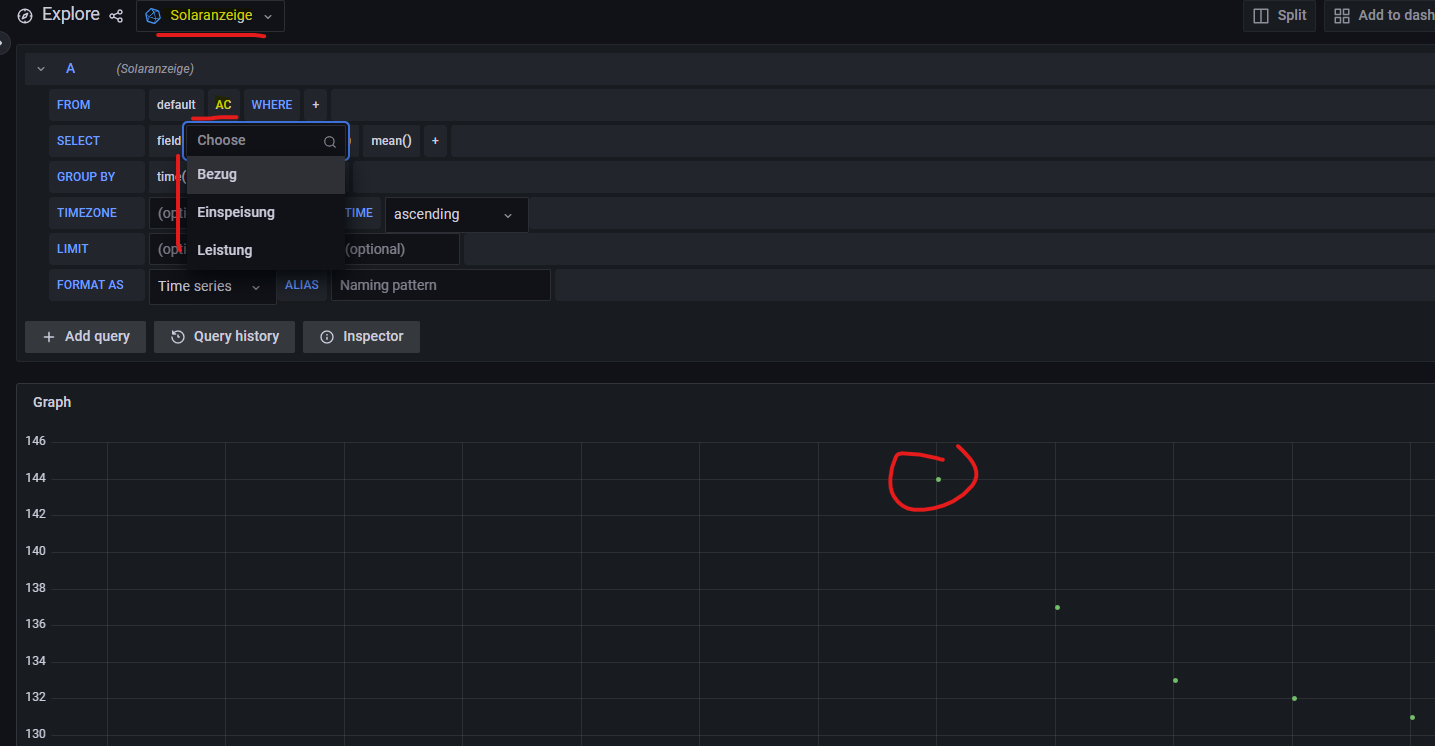Select Leistung in the field list

click(225, 250)
